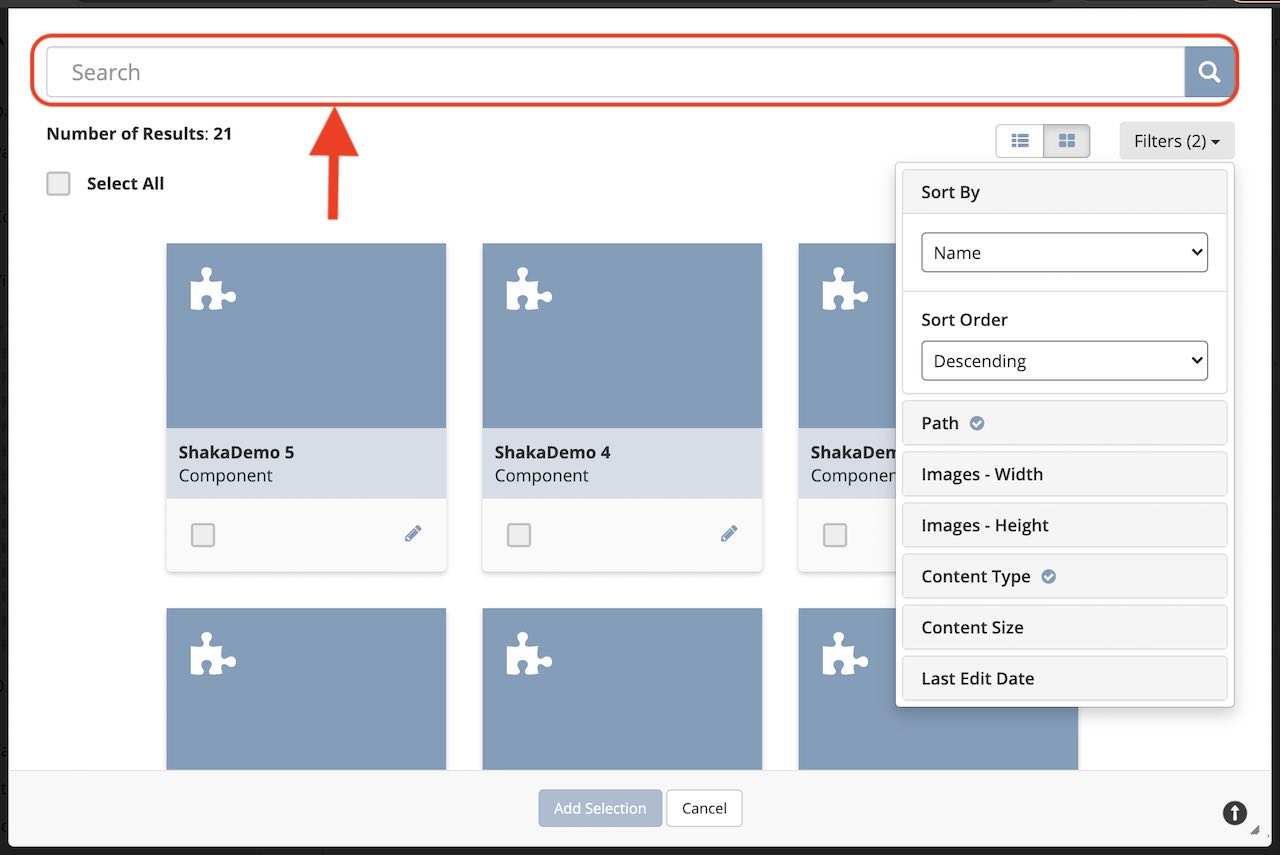
Task: Expand the Last Edit Date filter
Action: point(1064,678)
